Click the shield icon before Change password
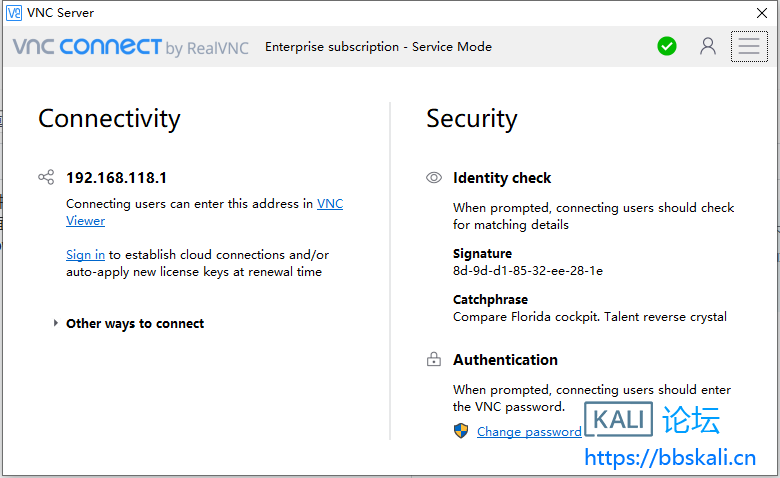Screen dimensions: 780x478 click(461, 431)
